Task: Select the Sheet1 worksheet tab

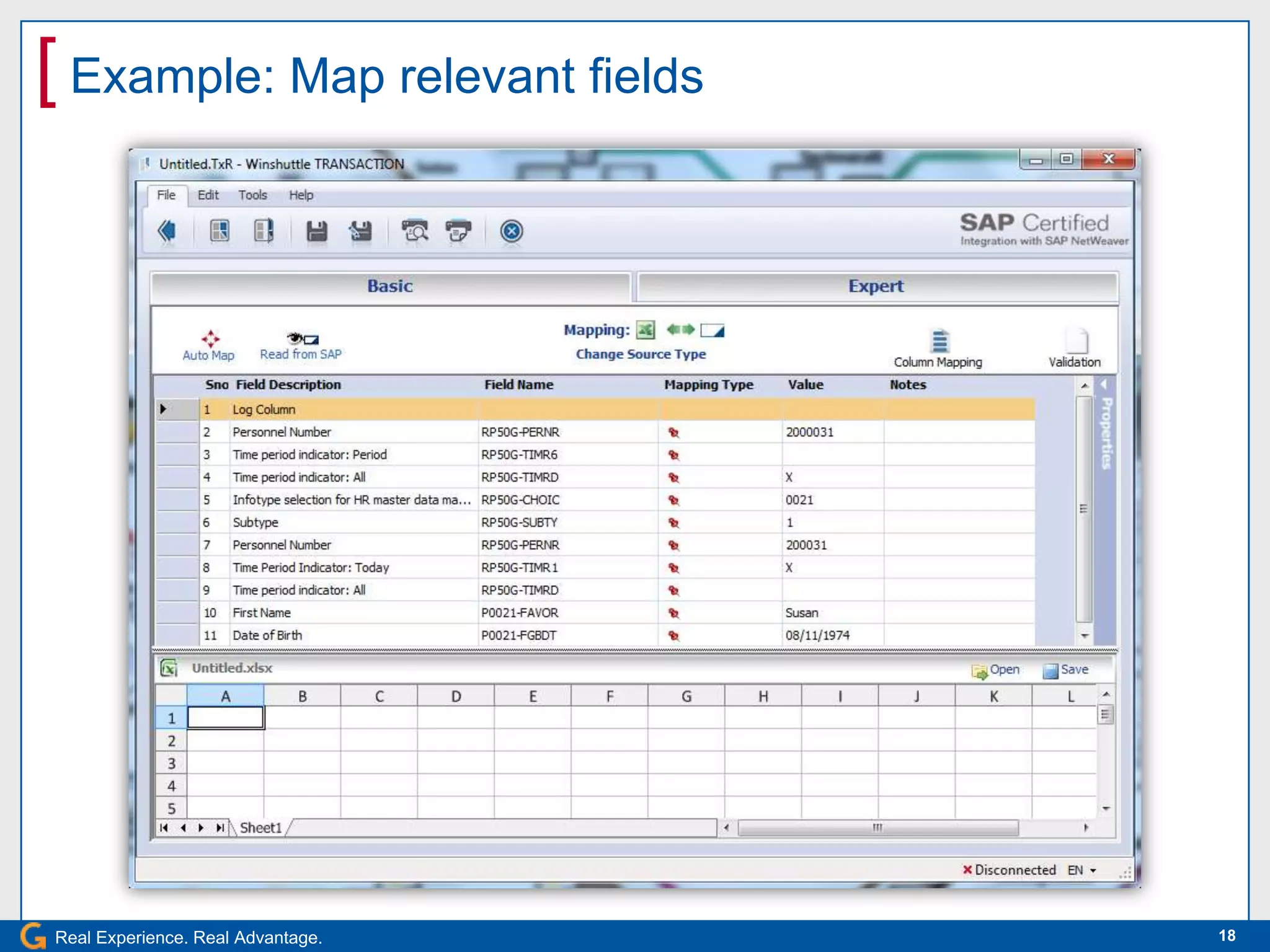Action: 260,828
